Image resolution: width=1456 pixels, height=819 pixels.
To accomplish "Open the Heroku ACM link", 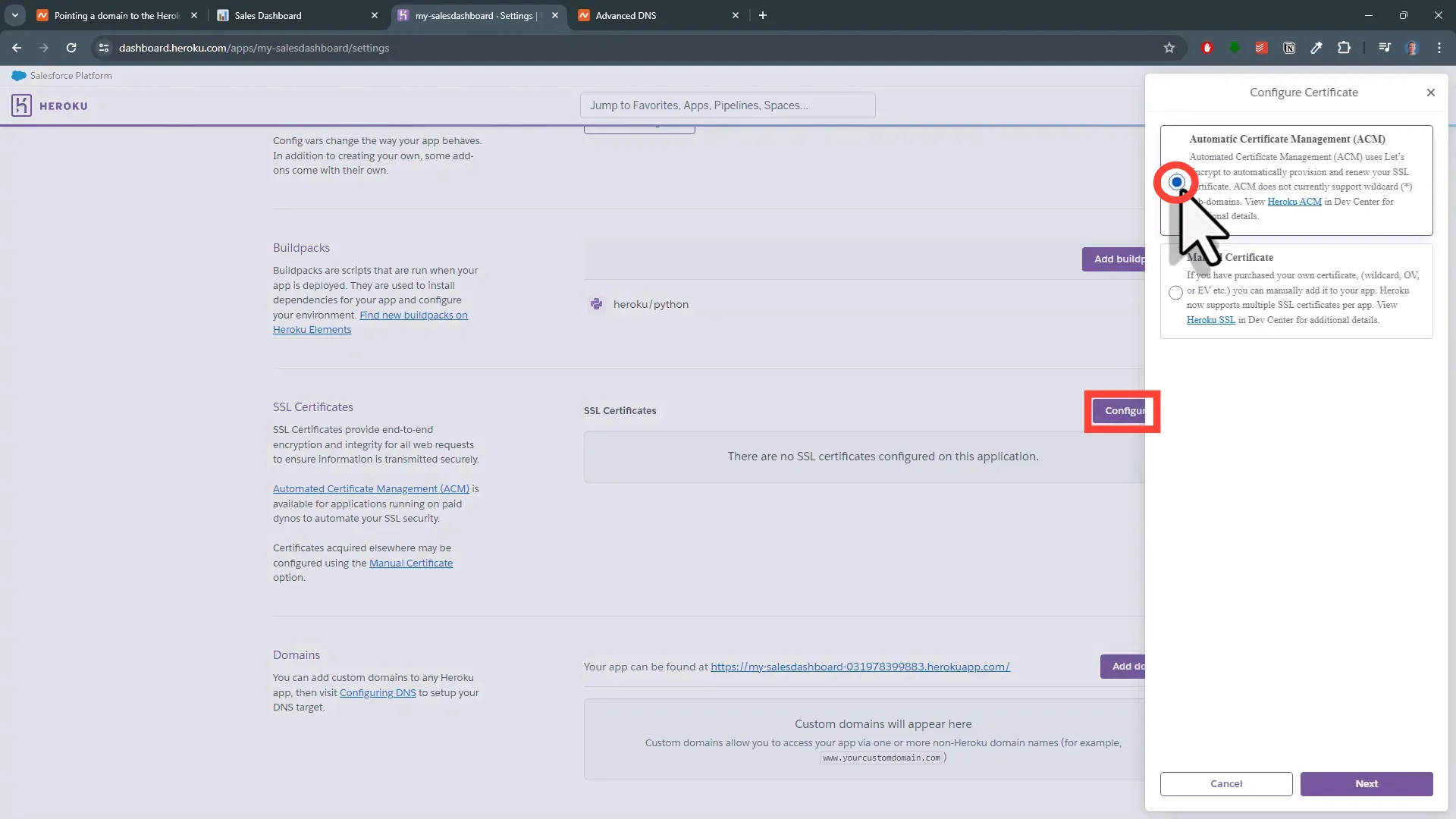I will click(1294, 201).
